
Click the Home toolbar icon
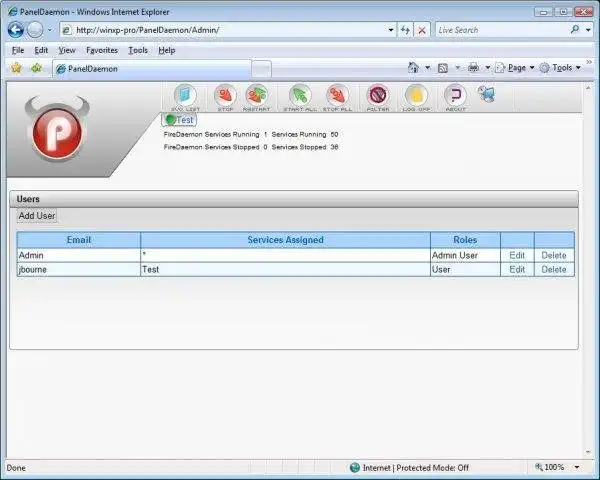point(413,68)
